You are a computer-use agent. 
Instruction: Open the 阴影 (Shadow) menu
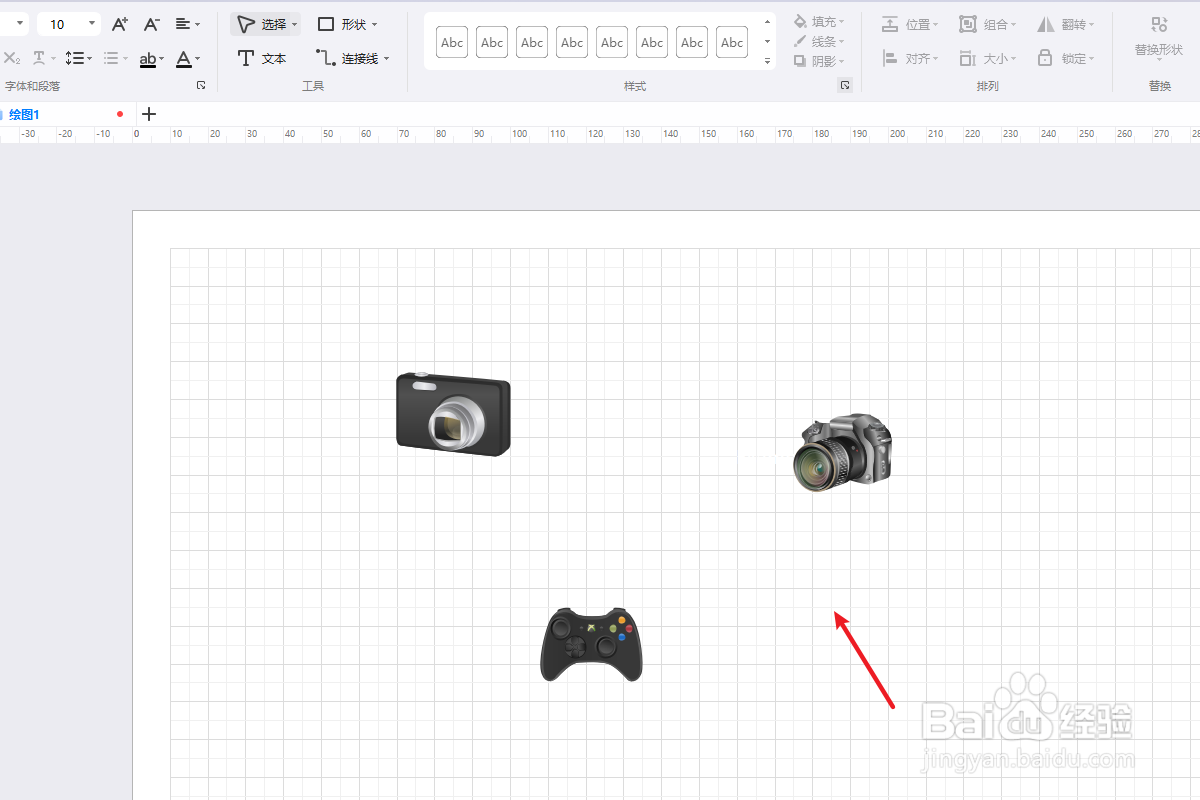pyautogui.click(x=819, y=61)
